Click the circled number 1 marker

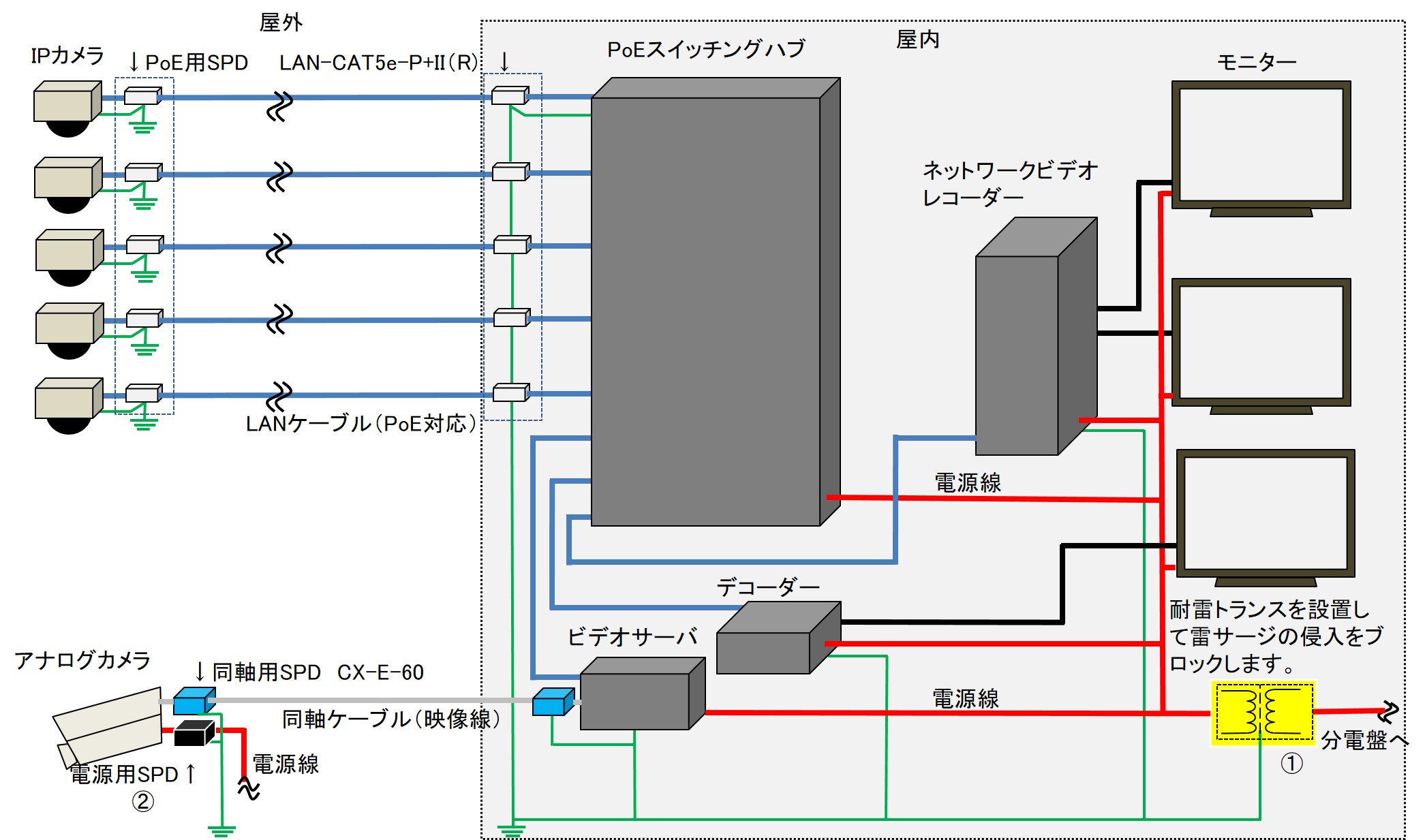[x=1291, y=762]
